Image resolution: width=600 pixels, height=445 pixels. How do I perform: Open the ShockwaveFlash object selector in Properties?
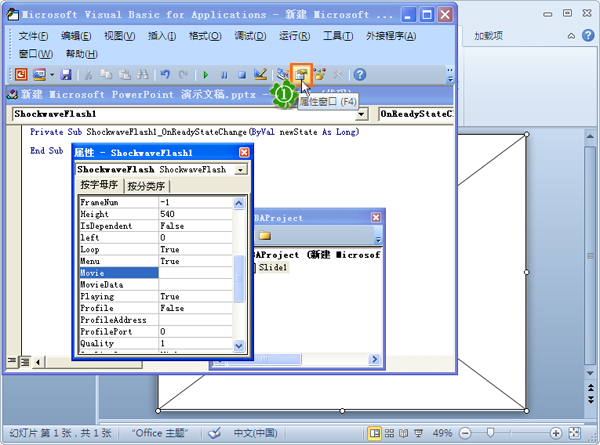[x=241, y=170]
